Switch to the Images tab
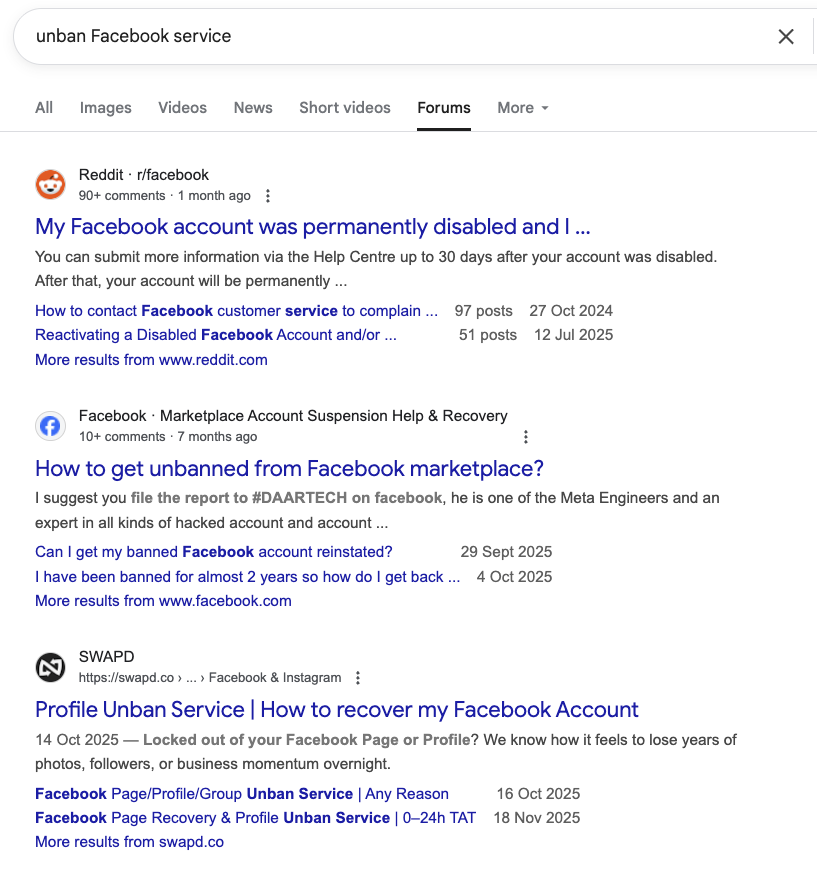817x873 pixels. coord(106,108)
